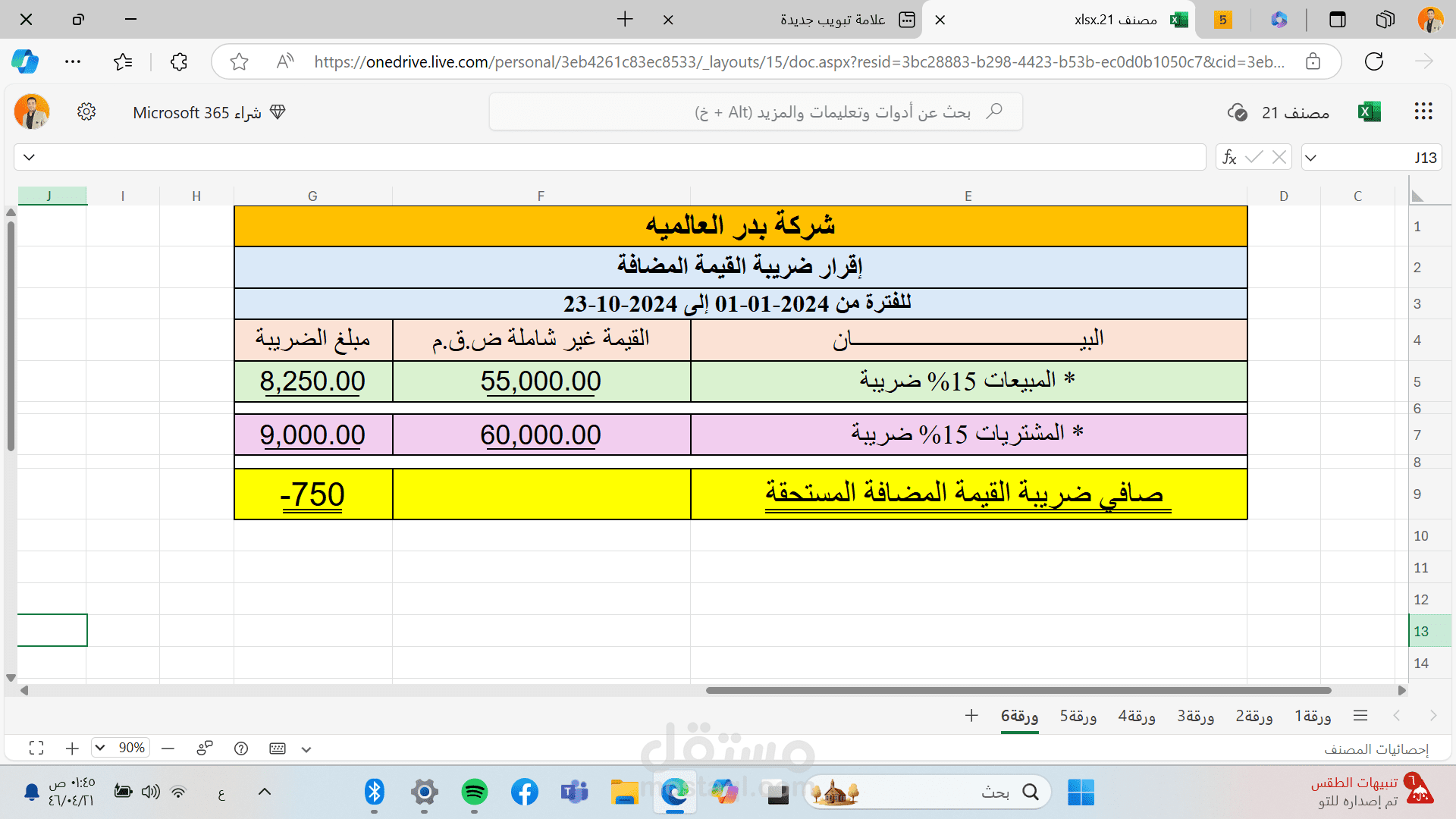Select the active sheet ورقة6 tab
This screenshot has width=1456, height=819.
[1019, 716]
